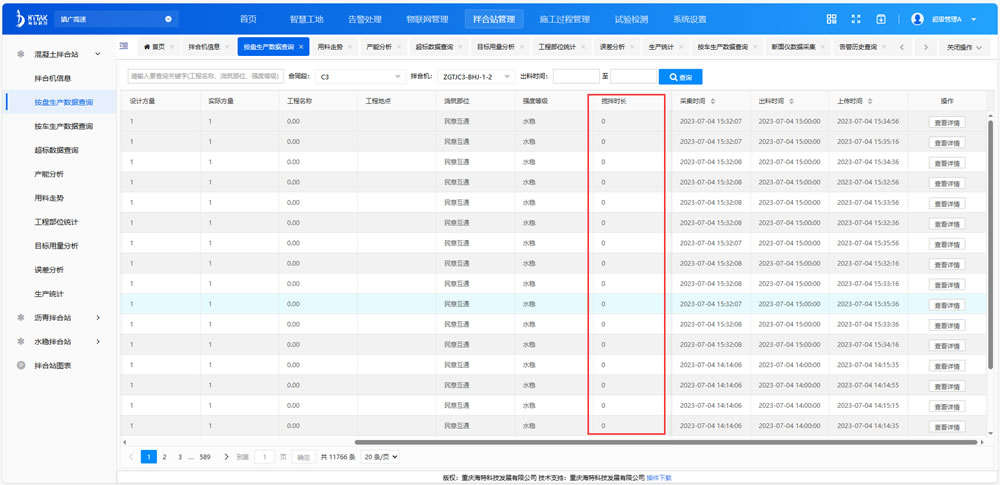Open the 智慧工地 top menu

pyautogui.click(x=305, y=19)
